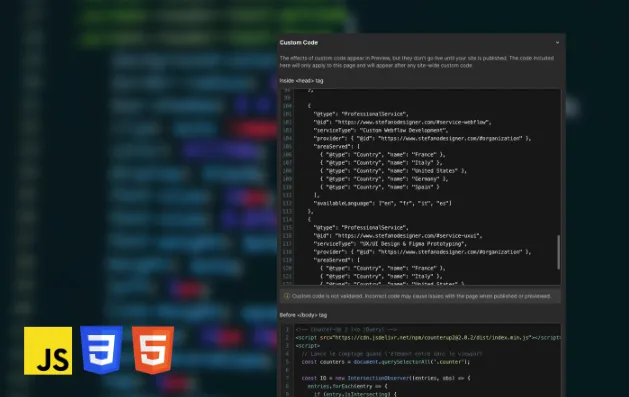Click the "Inside <head> tag" label

pos(301,81)
